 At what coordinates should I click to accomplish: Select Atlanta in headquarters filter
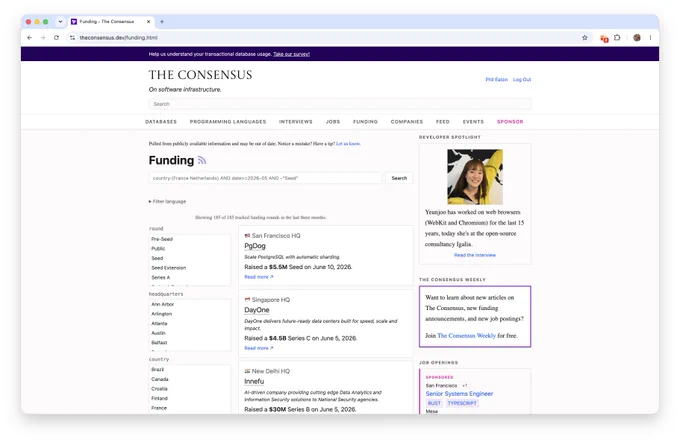point(159,324)
